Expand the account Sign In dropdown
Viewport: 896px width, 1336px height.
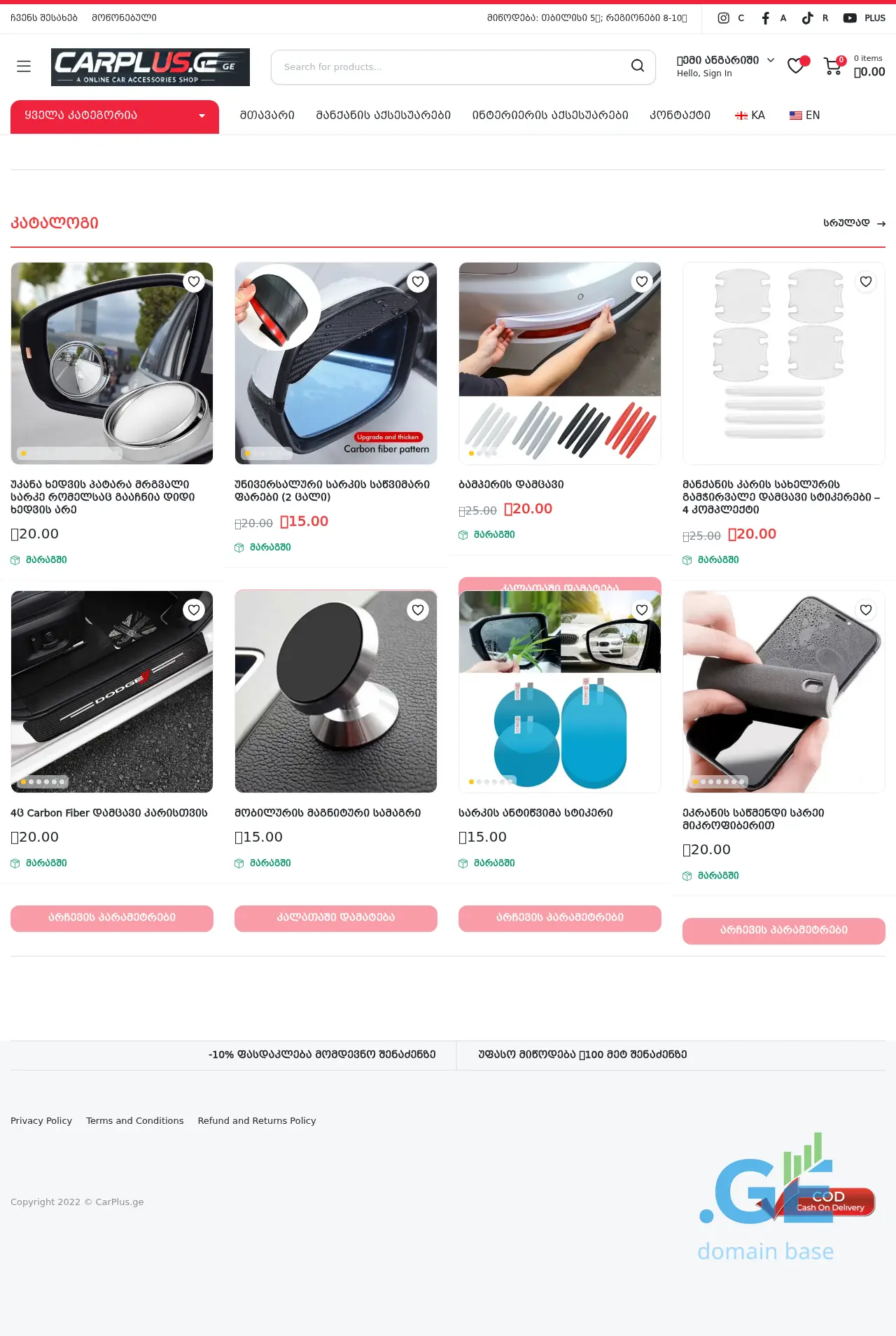[725, 66]
